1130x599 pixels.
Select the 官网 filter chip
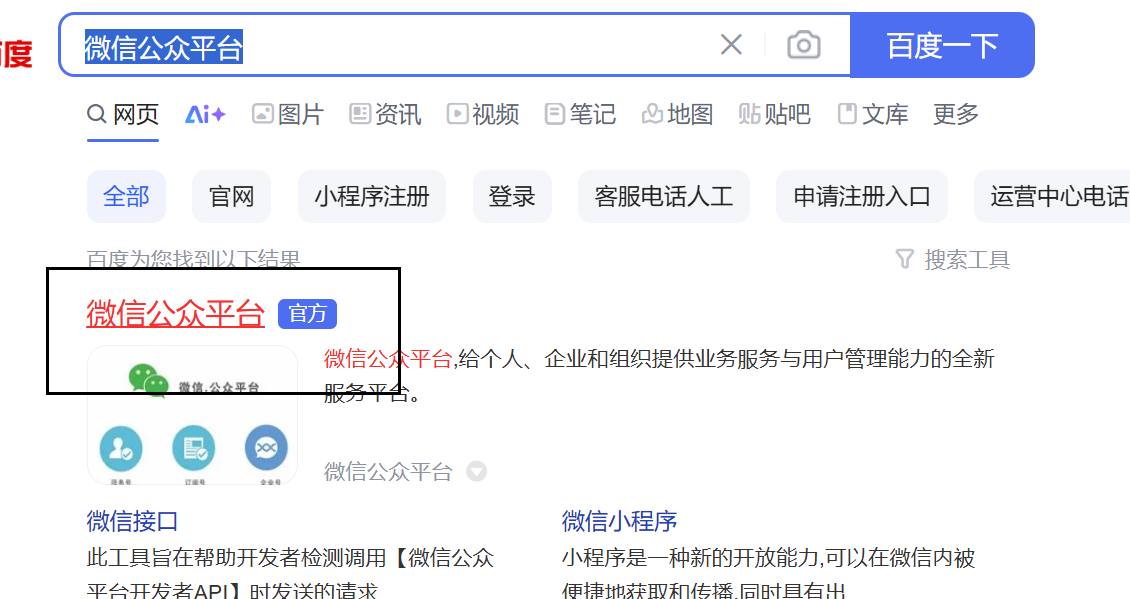(231, 196)
